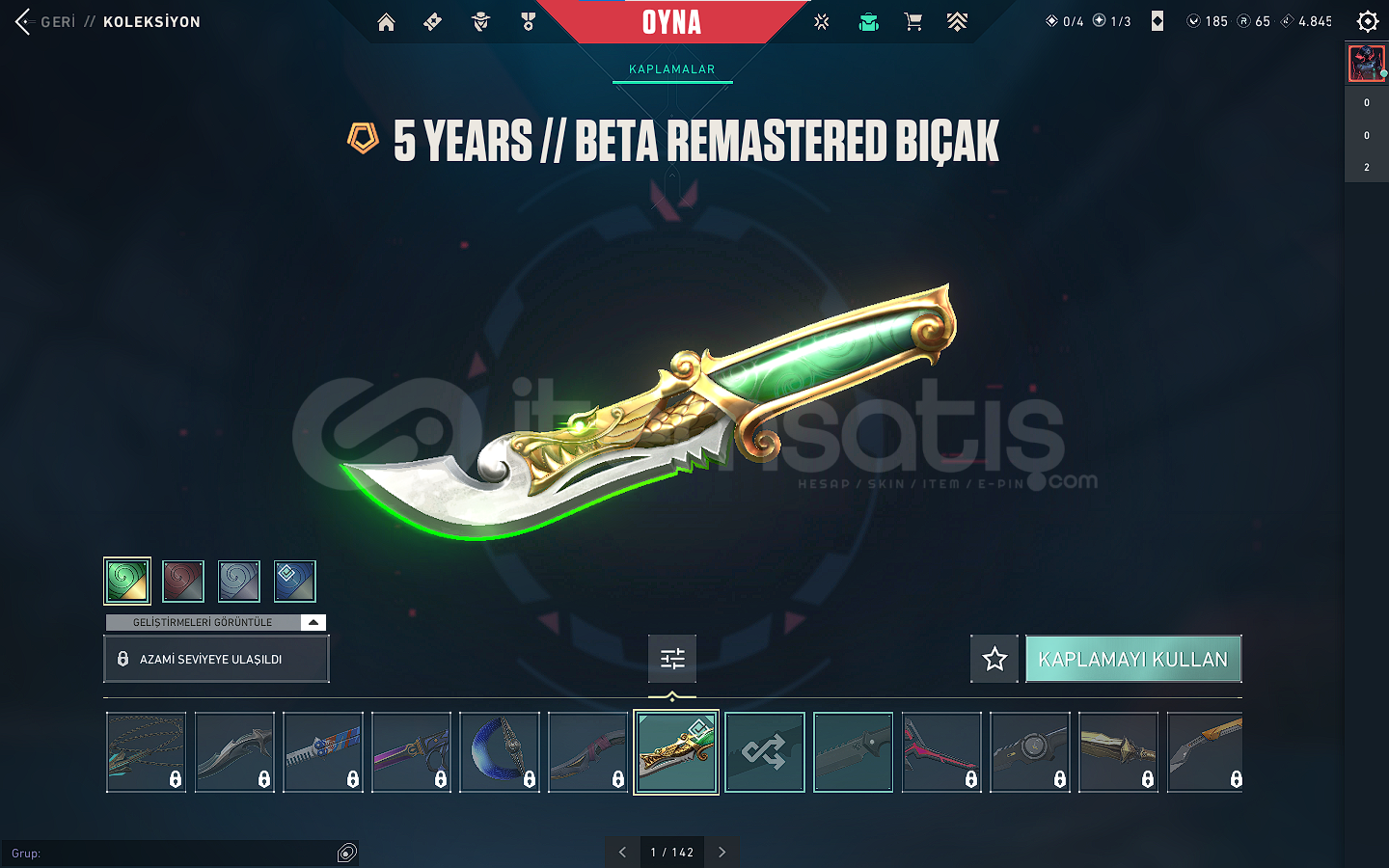Select the random shuffle skin tile

(765, 752)
